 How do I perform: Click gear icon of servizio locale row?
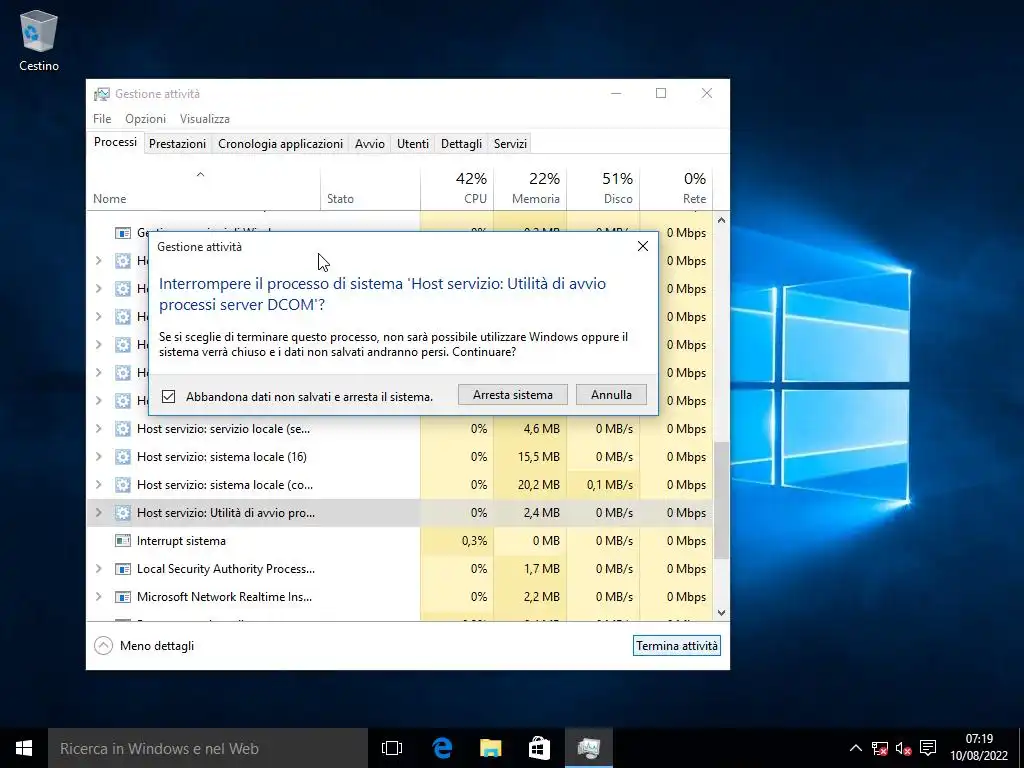123,429
